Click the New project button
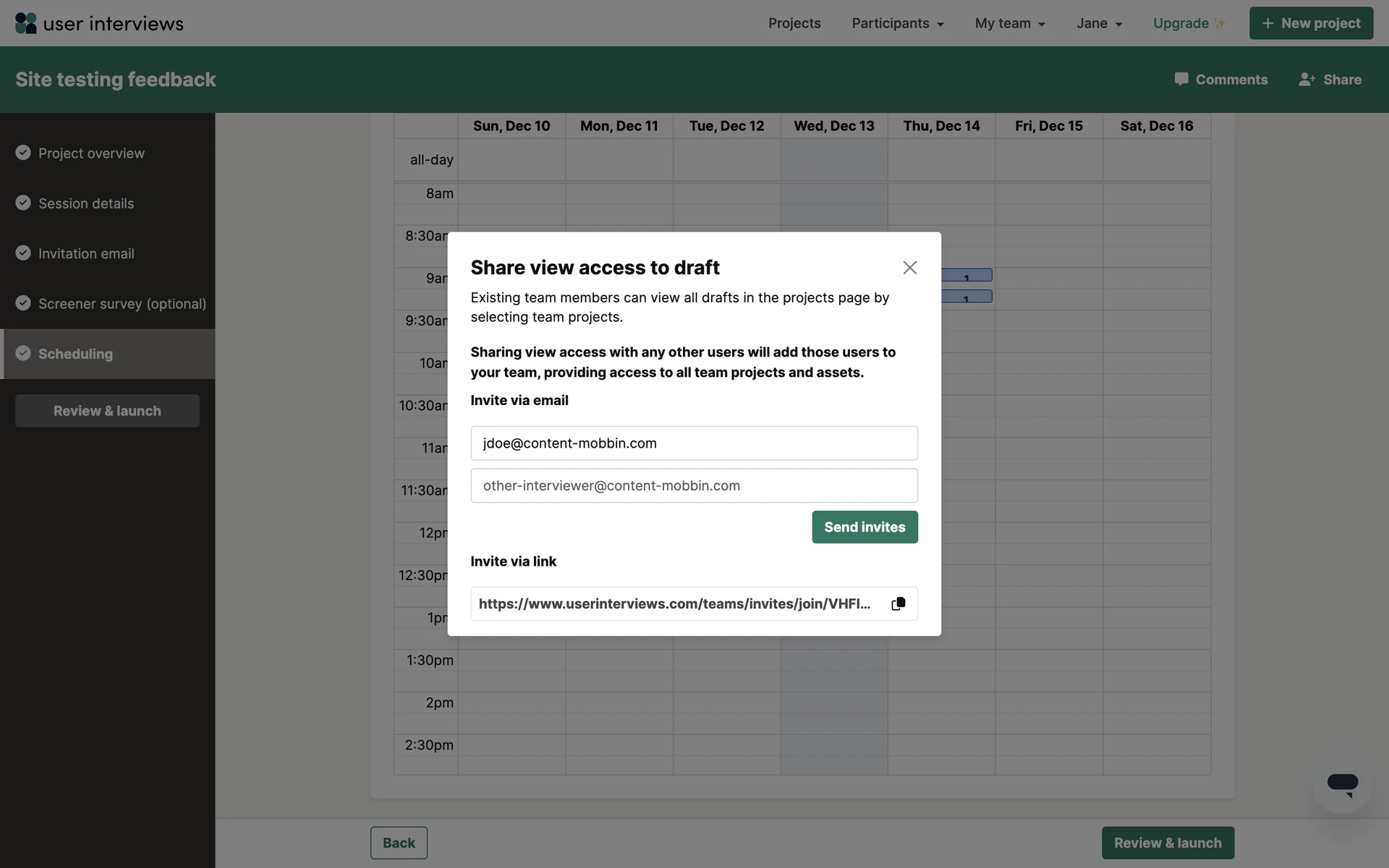Viewport: 1389px width, 868px height. 1311,23
